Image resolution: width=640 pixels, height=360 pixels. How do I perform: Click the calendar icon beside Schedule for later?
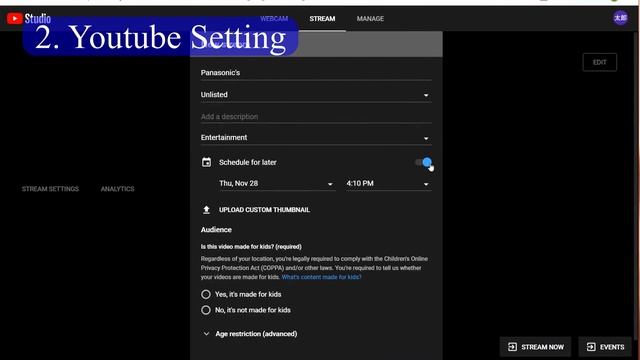click(207, 162)
